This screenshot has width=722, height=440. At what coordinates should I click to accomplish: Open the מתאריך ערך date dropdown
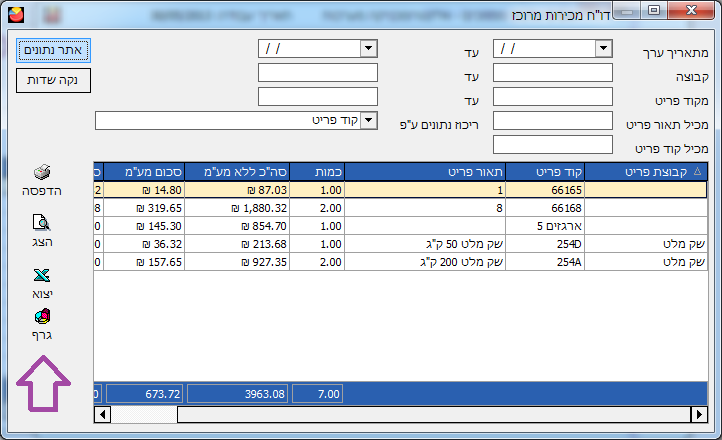coord(603,48)
